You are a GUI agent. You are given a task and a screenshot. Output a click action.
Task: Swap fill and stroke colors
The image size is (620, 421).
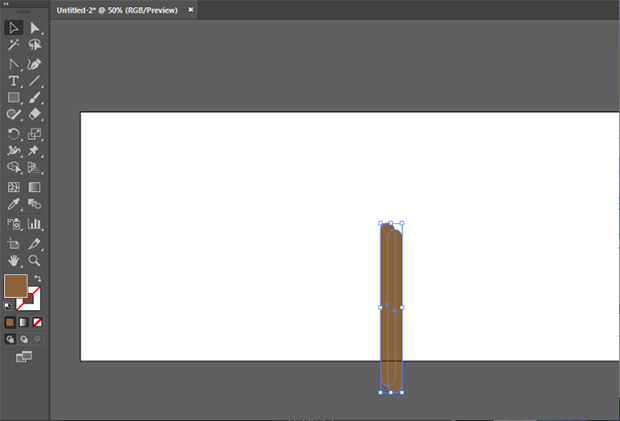(x=38, y=278)
